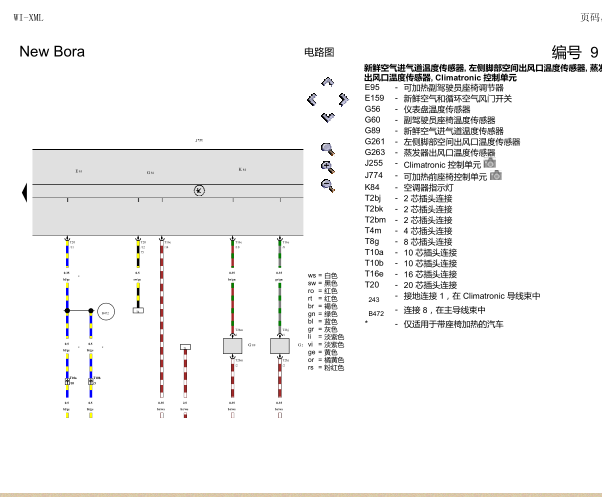Click small terminal box atop short red-white wire
This screenshot has height=499, width=602.
tap(185, 347)
